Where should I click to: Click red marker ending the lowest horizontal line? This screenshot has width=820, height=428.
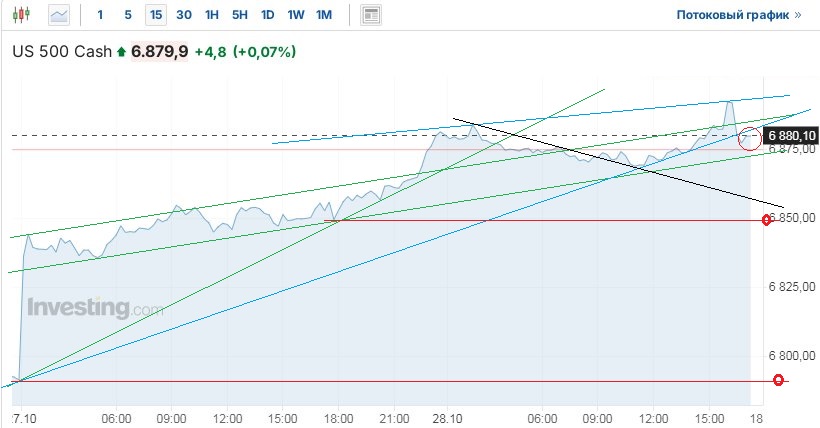pos(779,380)
